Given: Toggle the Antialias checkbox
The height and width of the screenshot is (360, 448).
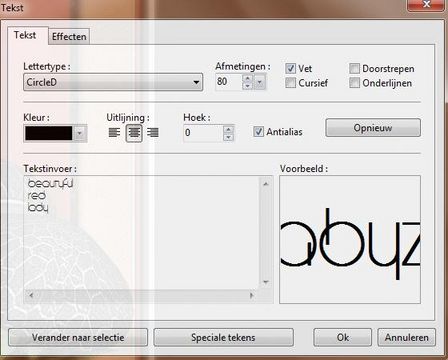Looking at the screenshot, I should point(258,132).
